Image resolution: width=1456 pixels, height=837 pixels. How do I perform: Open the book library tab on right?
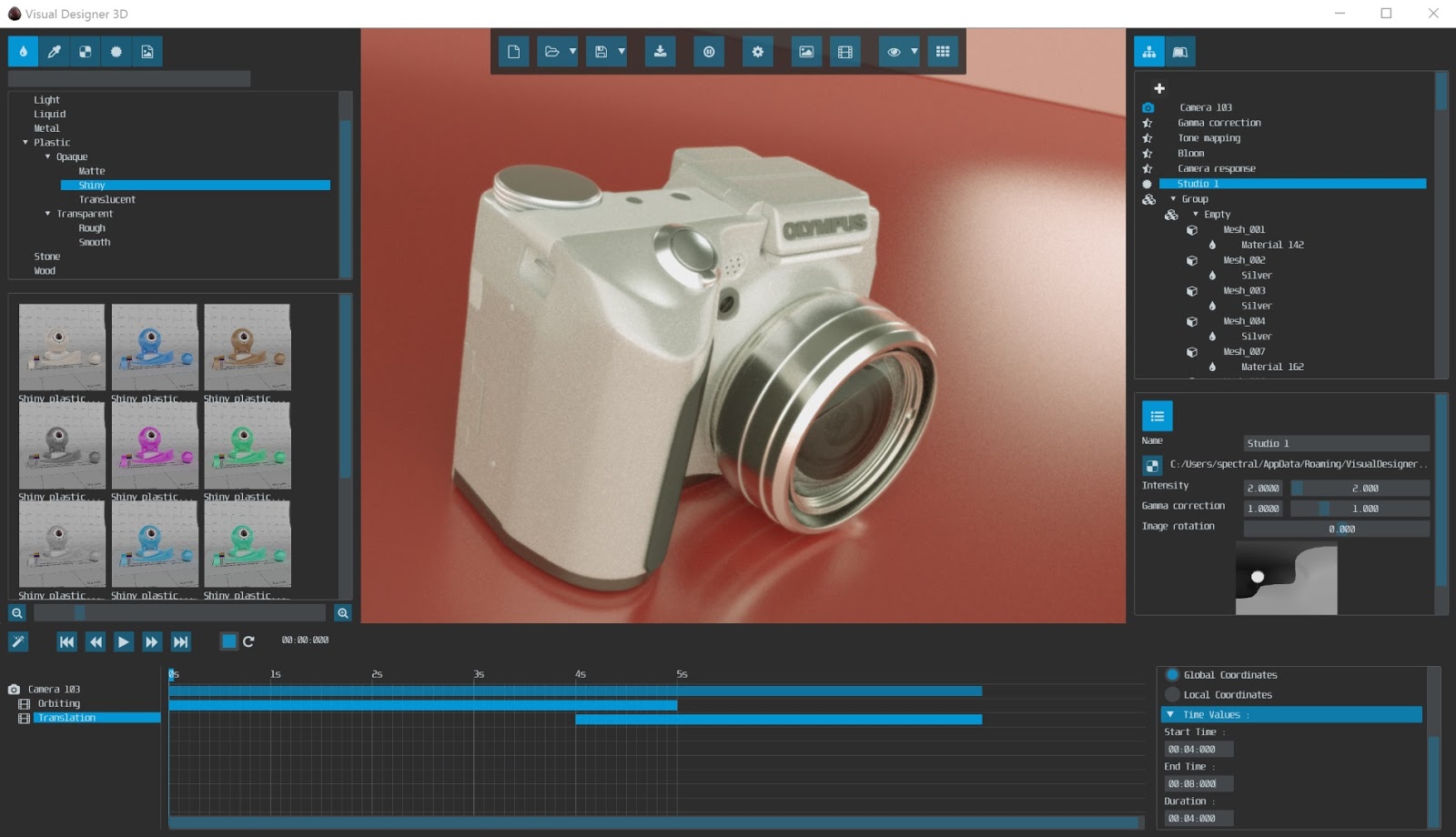point(1180,52)
